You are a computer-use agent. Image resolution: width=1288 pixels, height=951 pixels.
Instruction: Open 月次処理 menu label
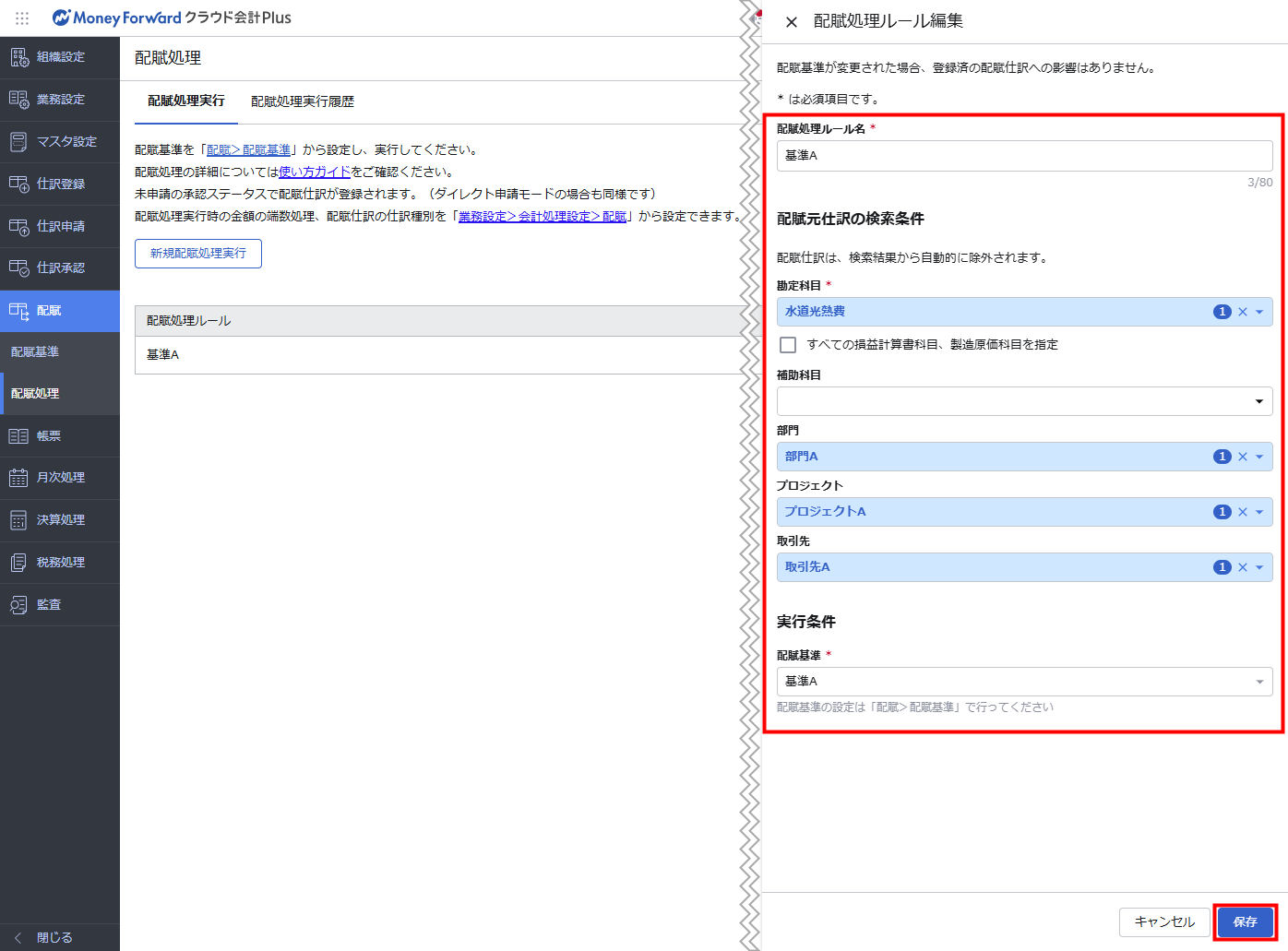(61, 478)
